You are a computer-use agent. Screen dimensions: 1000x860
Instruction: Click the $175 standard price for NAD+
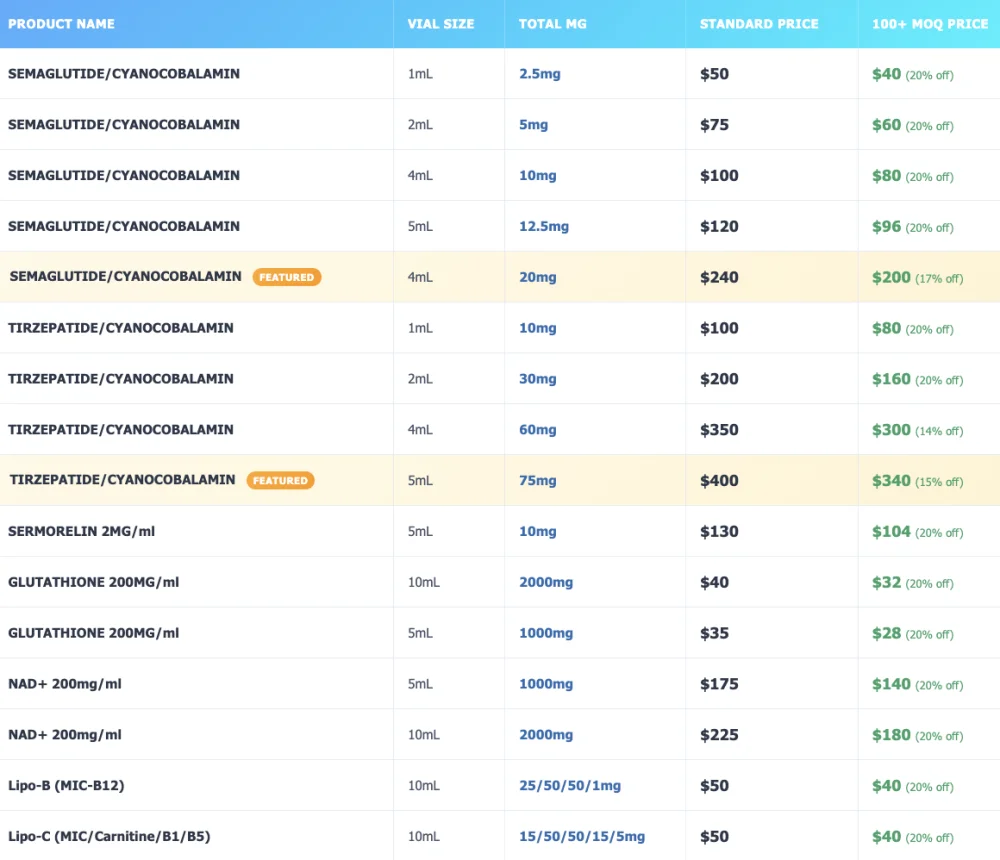pos(719,684)
